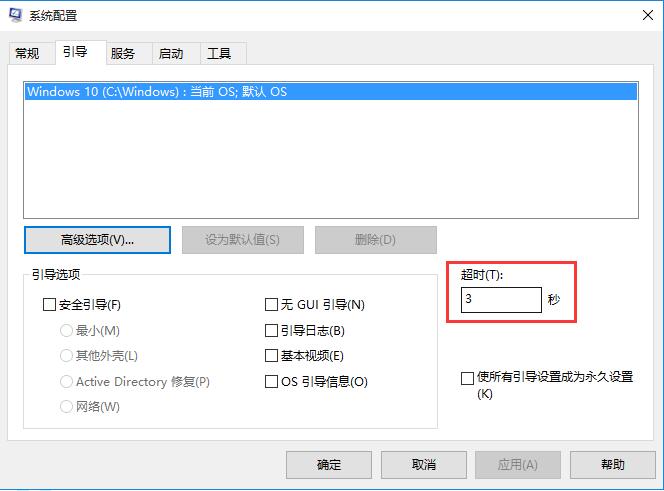Screen dimensions: 664x491
Task: Tick the 无 GUI 引导(N) checkbox
Action: click(271, 305)
